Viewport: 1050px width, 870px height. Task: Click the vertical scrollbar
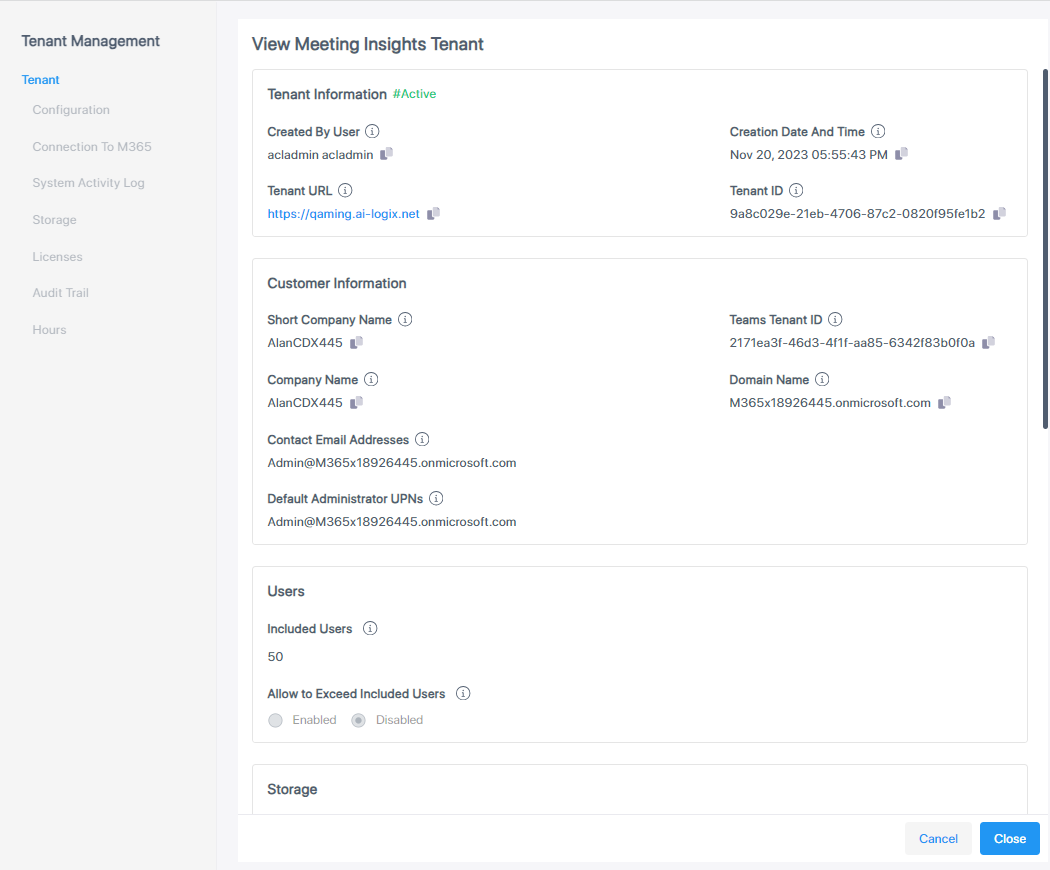[1045, 250]
